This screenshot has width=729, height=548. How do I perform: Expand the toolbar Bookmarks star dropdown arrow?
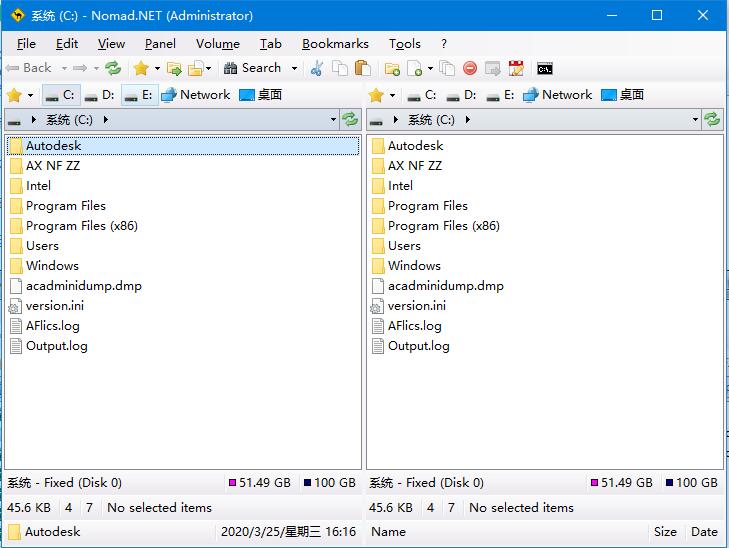[x=157, y=69]
